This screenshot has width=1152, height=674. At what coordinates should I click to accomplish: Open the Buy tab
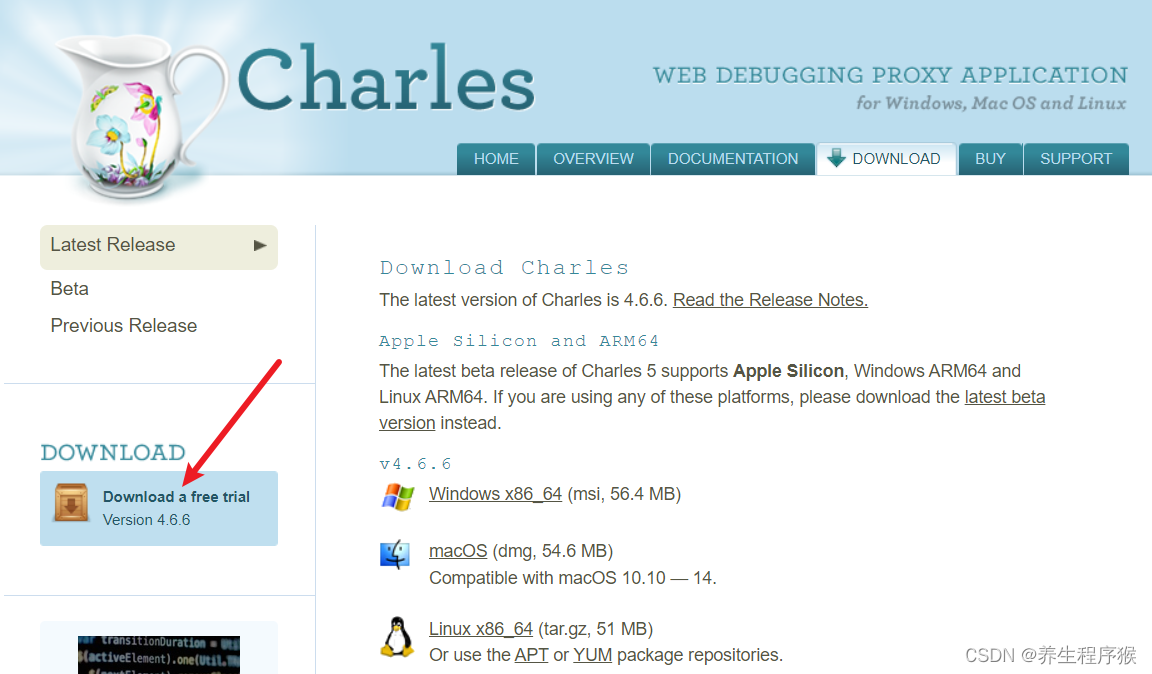point(990,159)
